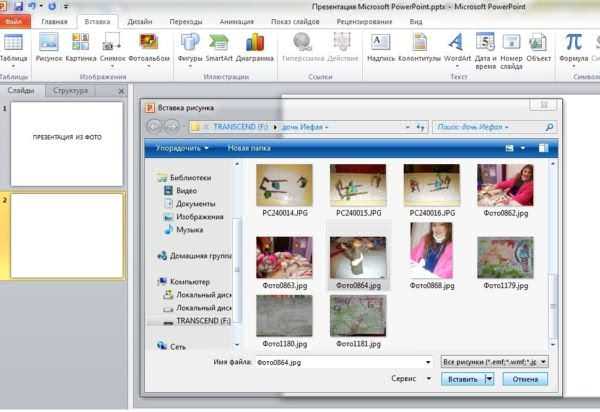Switch to the Анимация tab
Viewport: 600px width, 412px height.
236,22
